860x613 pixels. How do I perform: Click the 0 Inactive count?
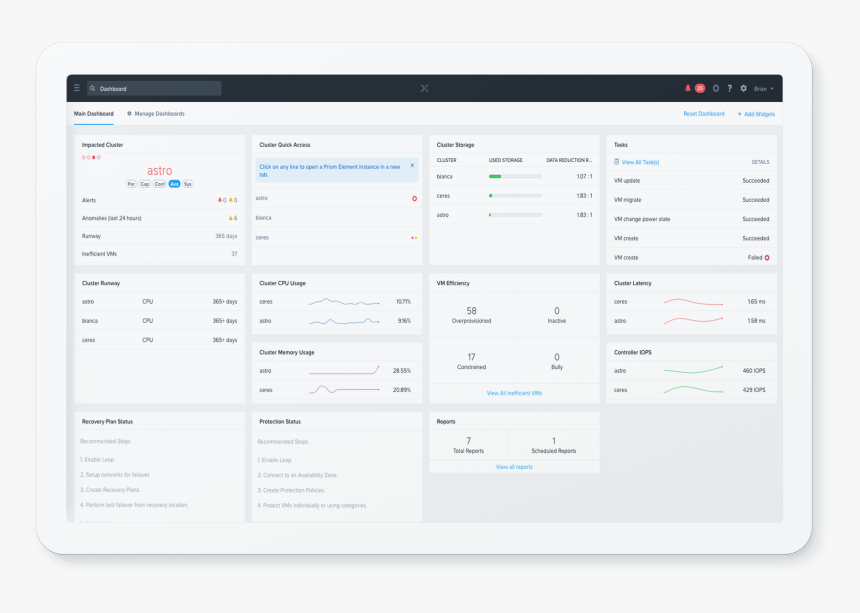[557, 310]
